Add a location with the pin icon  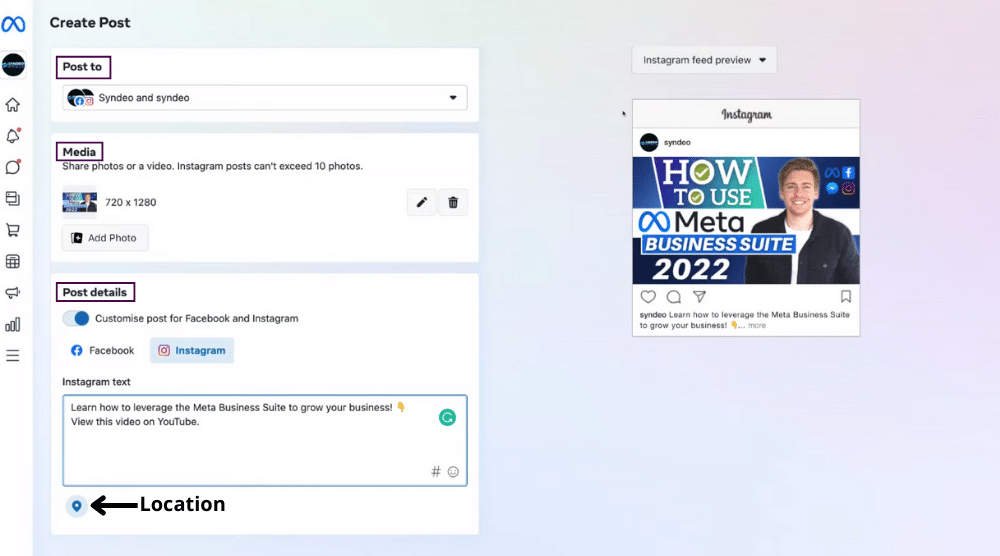[77, 506]
